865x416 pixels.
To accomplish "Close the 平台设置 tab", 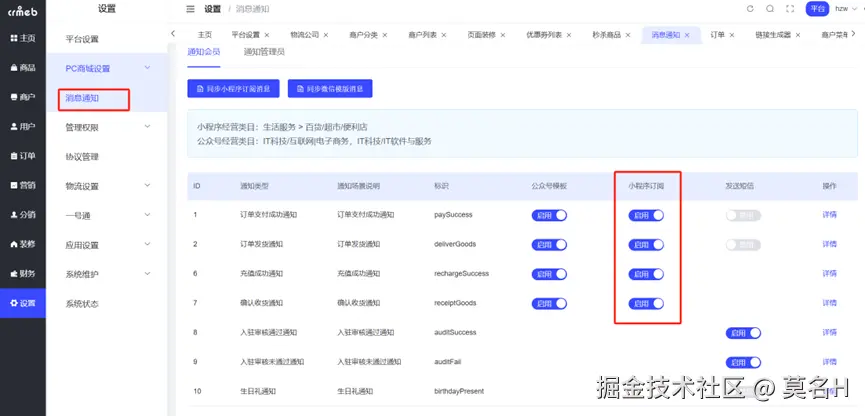I will 267,35.
